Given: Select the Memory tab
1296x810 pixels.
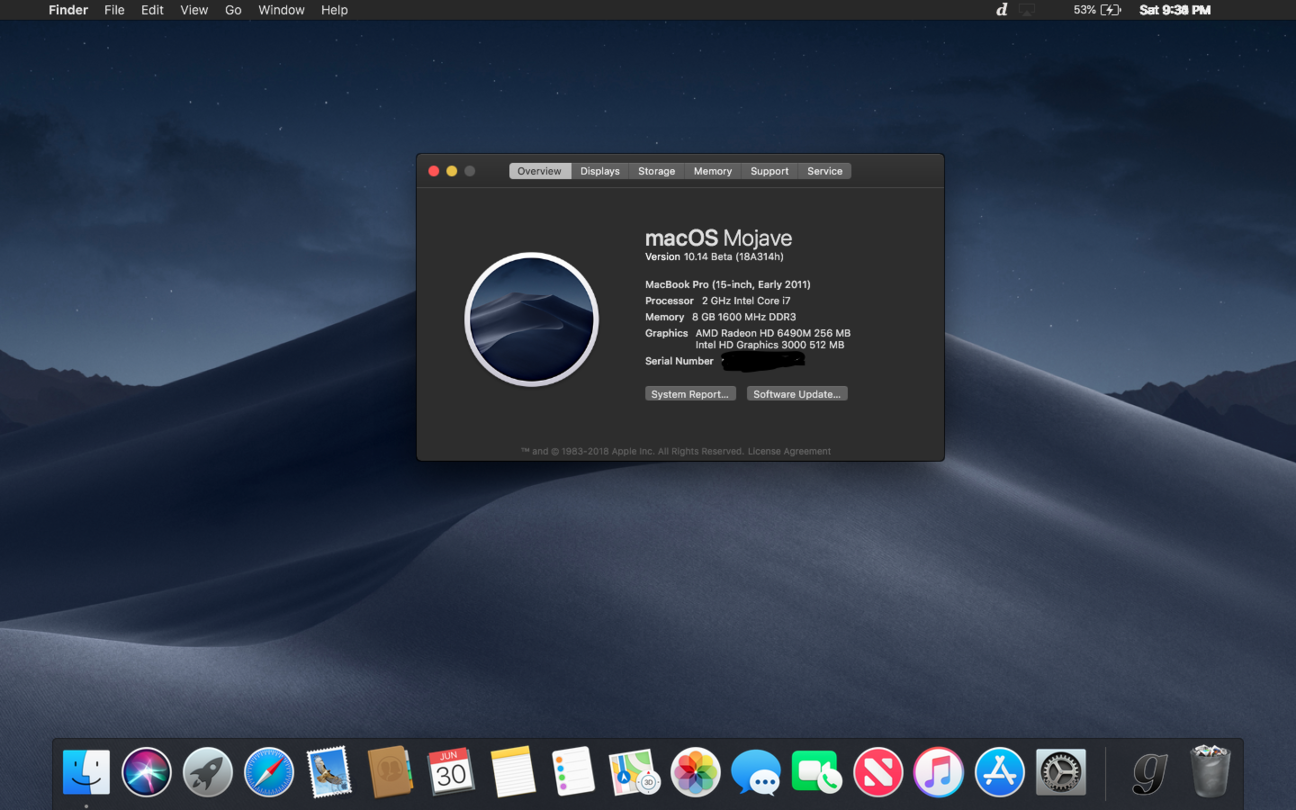Looking at the screenshot, I should [x=713, y=171].
